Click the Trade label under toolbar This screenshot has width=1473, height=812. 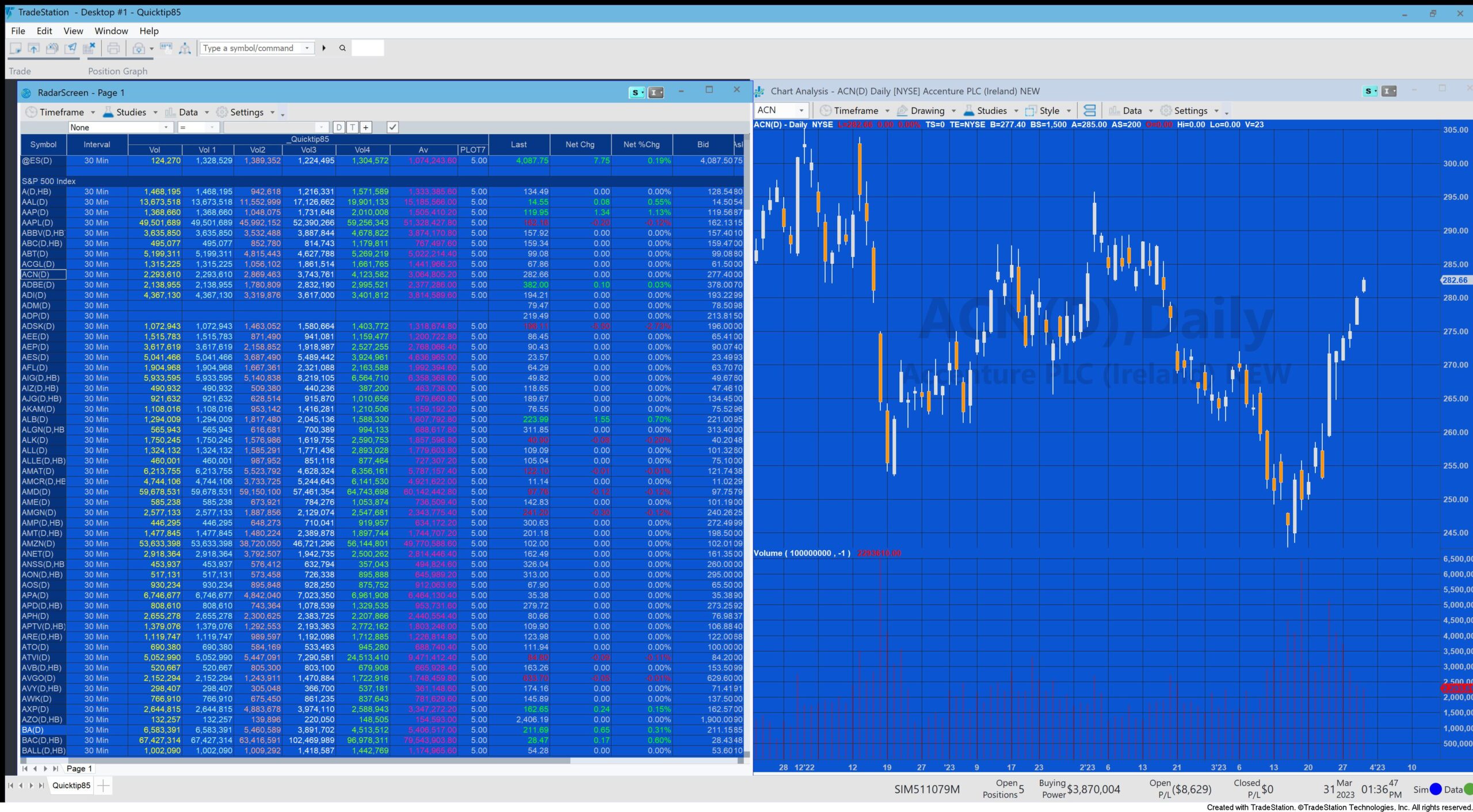coord(20,71)
